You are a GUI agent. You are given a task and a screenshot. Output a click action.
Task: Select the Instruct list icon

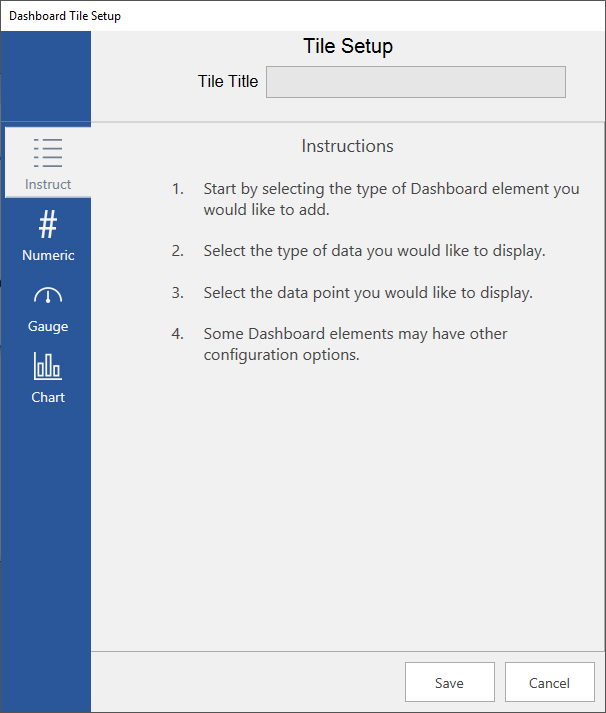tap(48, 153)
